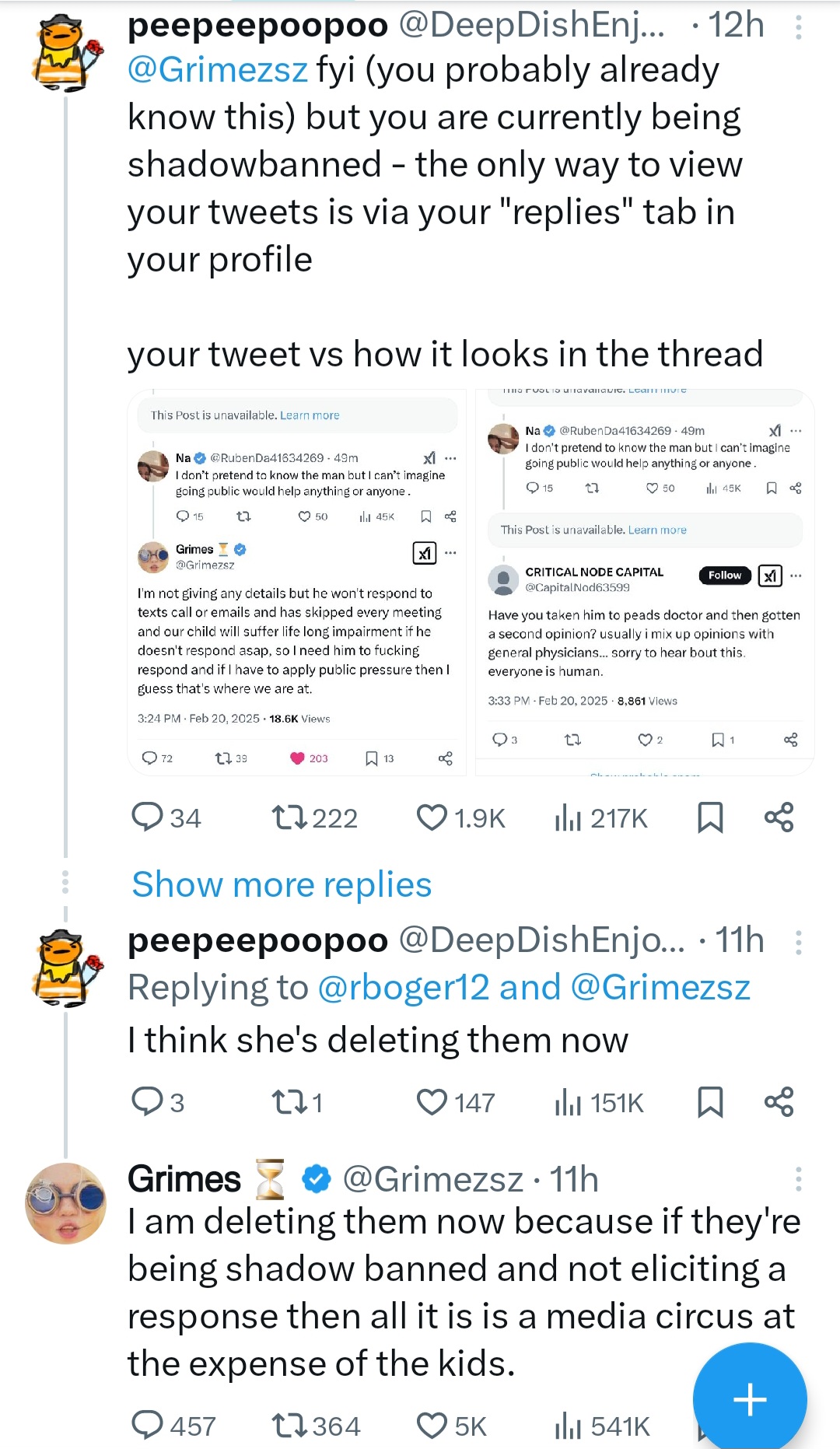Reply to the tweet with 3 comments
The width and height of the screenshot is (840, 1449).
coord(147,1102)
